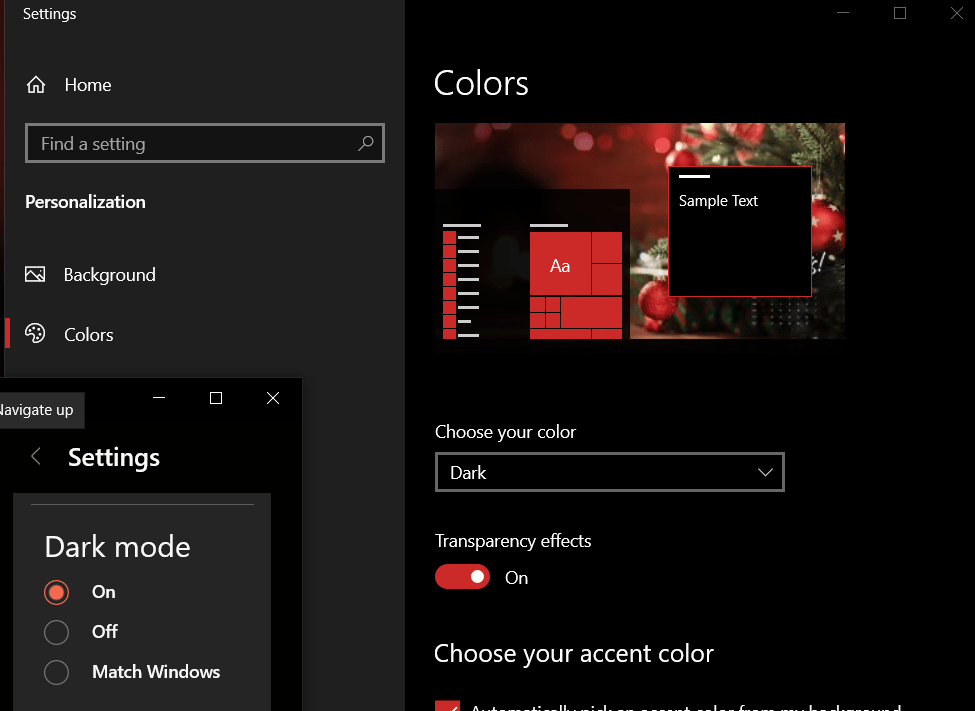This screenshot has width=975, height=711.
Task: Select the On radio button for Dark mode
Action: [x=56, y=592]
